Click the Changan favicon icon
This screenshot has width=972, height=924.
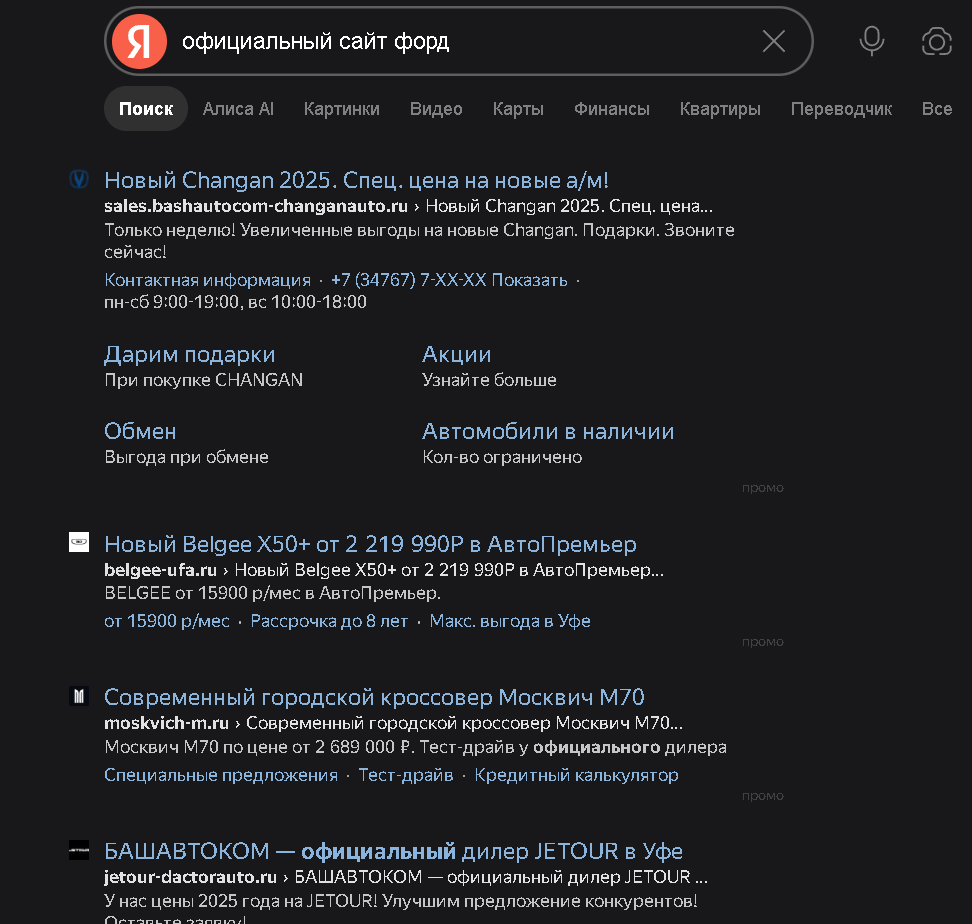[79, 179]
